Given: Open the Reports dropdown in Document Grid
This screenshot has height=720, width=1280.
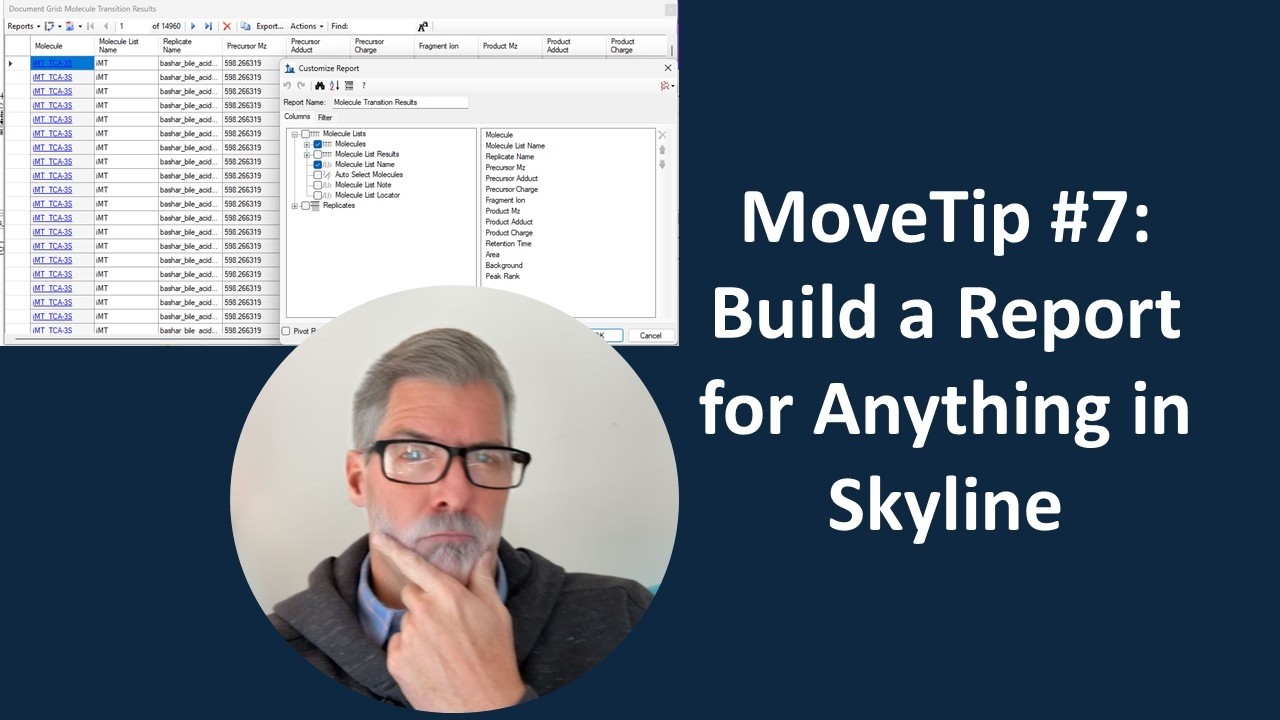Looking at the screenshot, I should point(24,26).
